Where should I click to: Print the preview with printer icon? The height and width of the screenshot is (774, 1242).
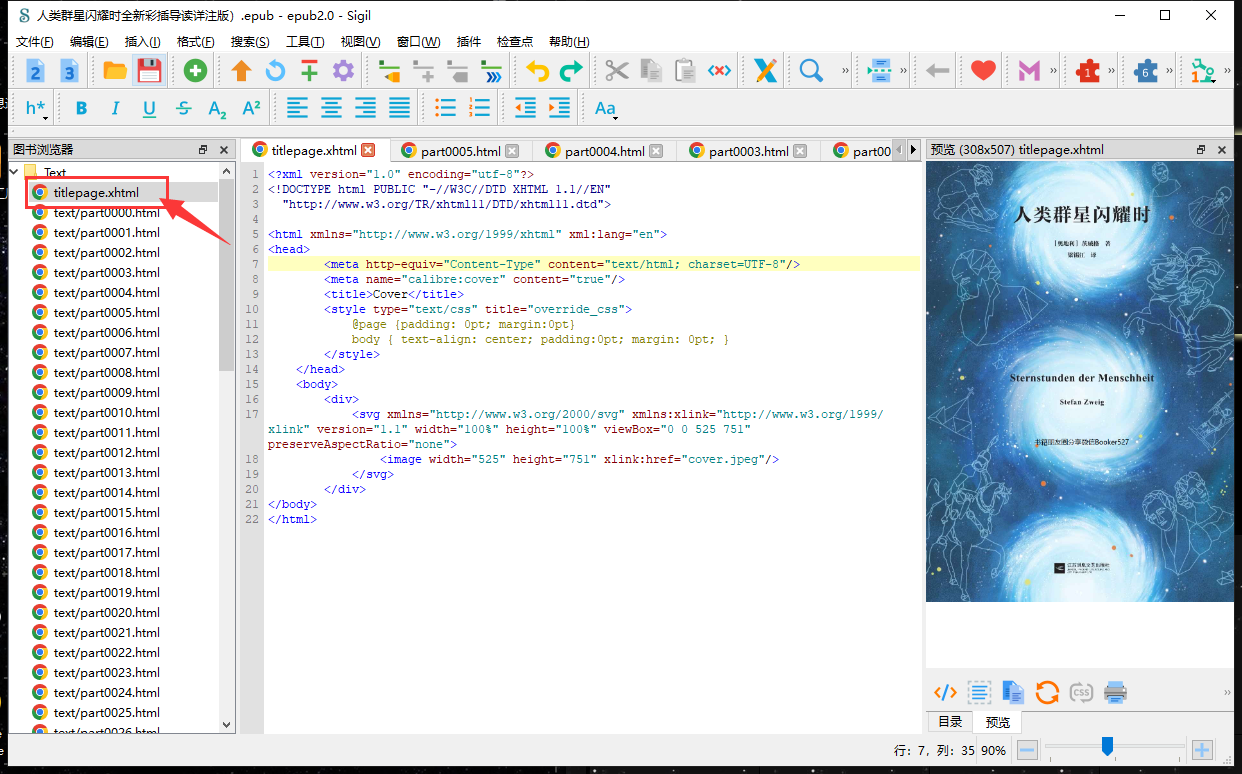pyautogui.click(x=1115, y=692)
